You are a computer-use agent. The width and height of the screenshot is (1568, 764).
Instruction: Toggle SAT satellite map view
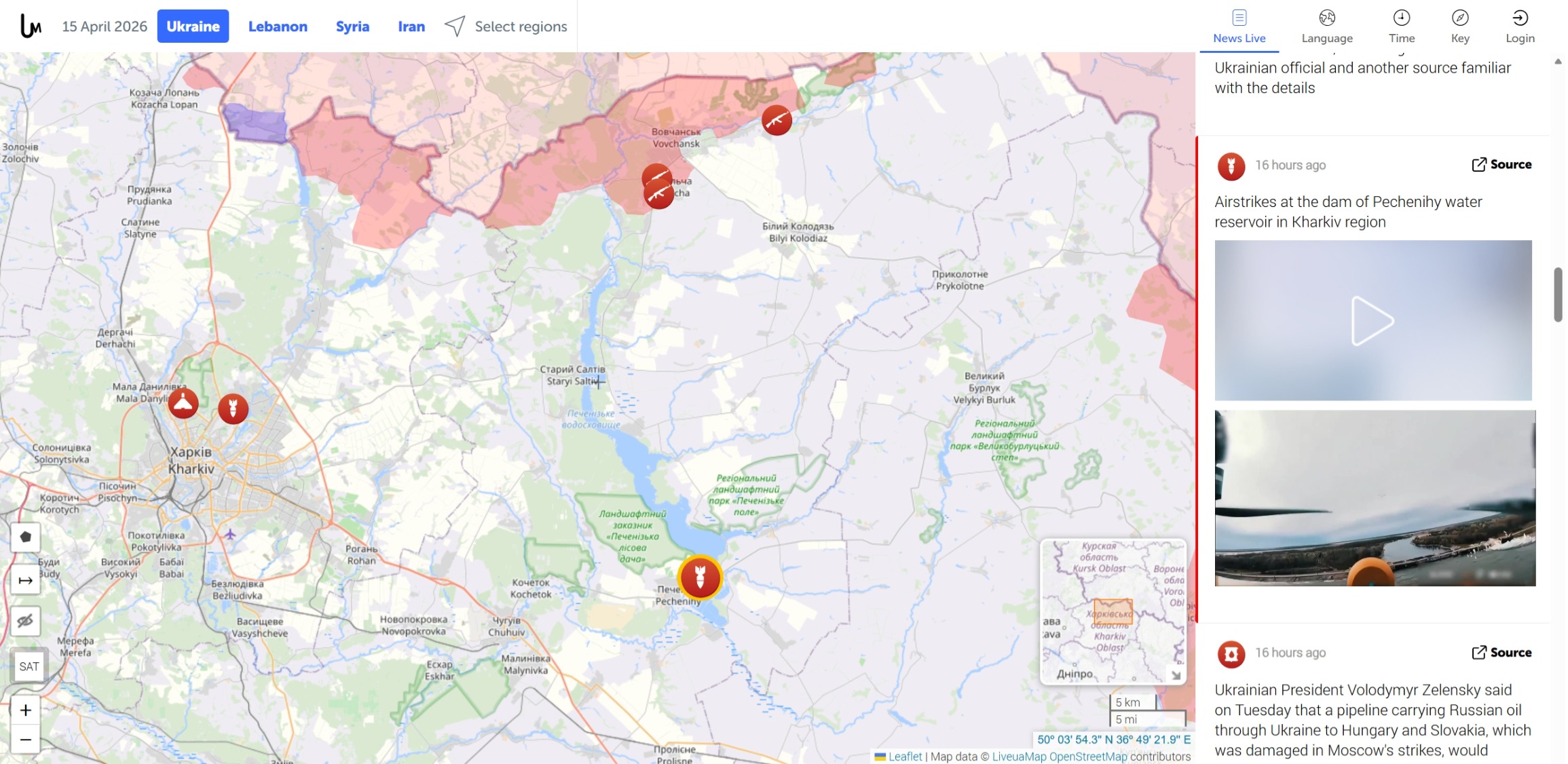(x=29, y=666)
